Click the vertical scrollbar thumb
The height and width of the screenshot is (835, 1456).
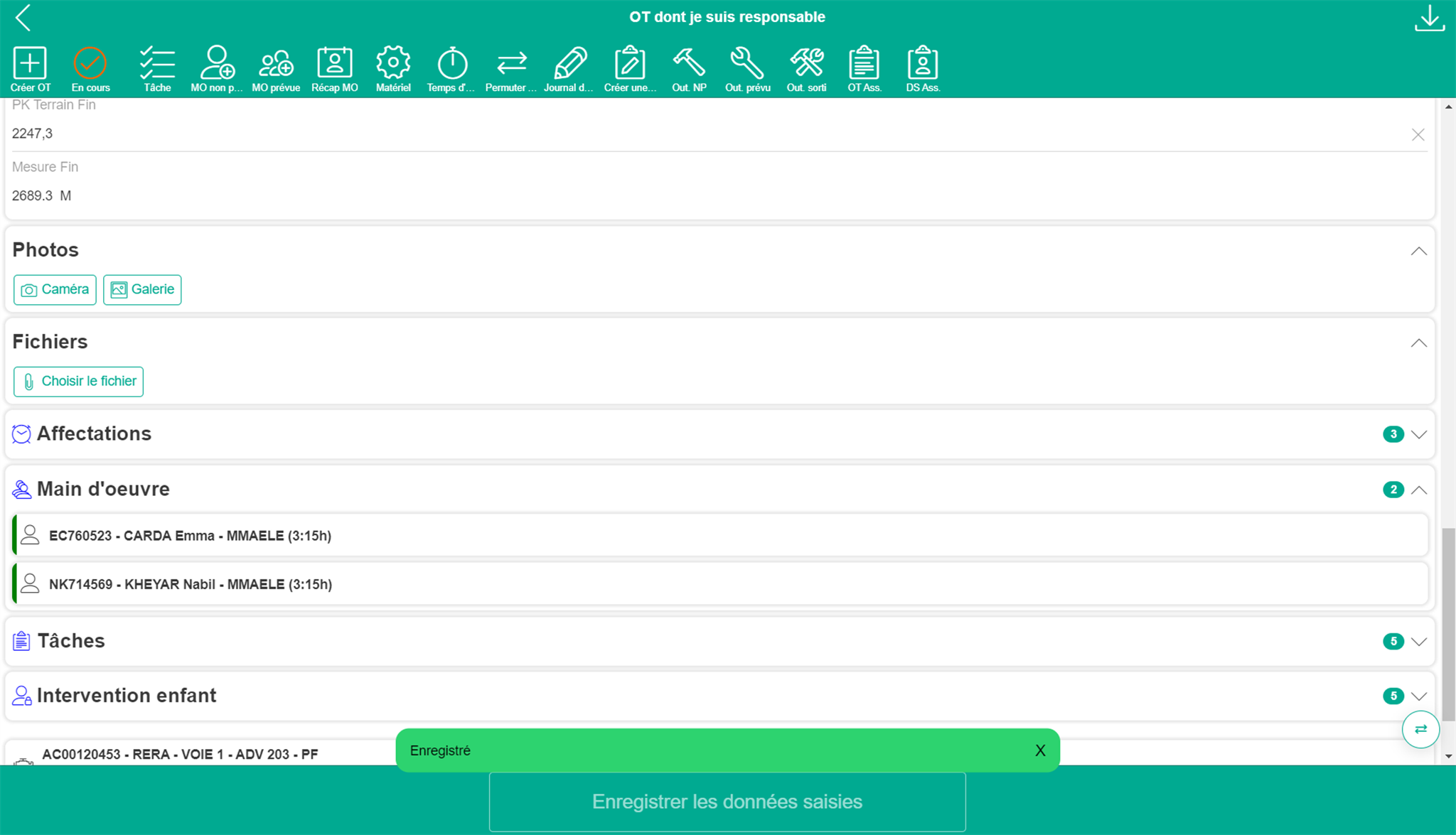[x=1448, y=625]
